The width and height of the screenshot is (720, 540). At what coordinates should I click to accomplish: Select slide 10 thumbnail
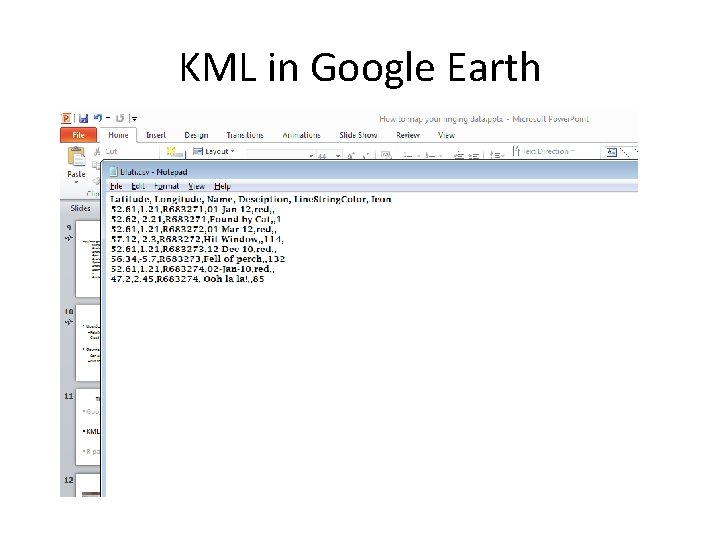(88, 343)
